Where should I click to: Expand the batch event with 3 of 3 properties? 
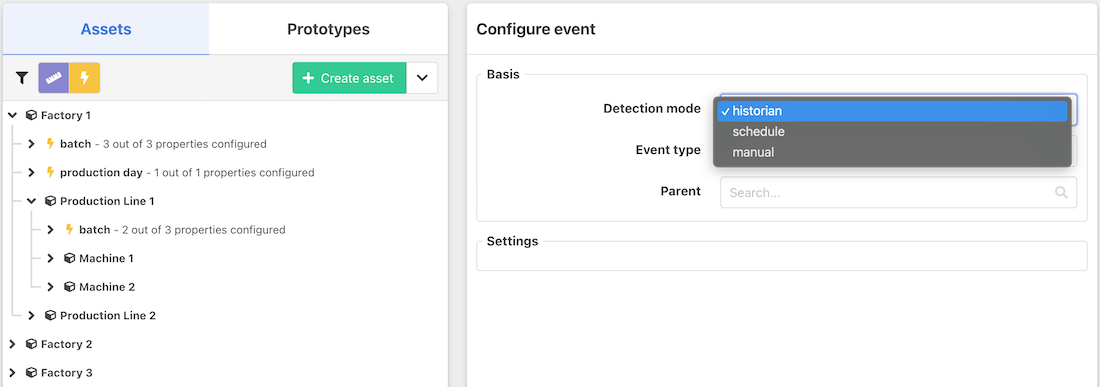(x=31, y=144)
